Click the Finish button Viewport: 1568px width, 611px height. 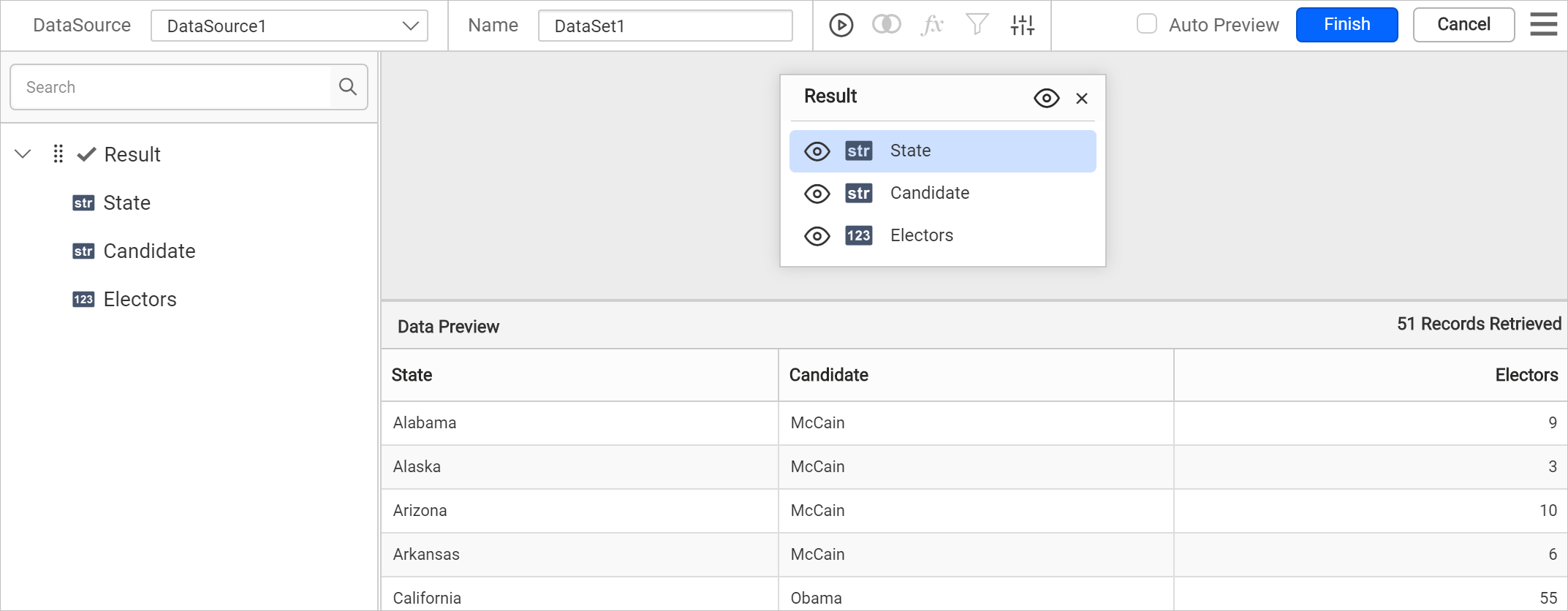point(1347,25)
